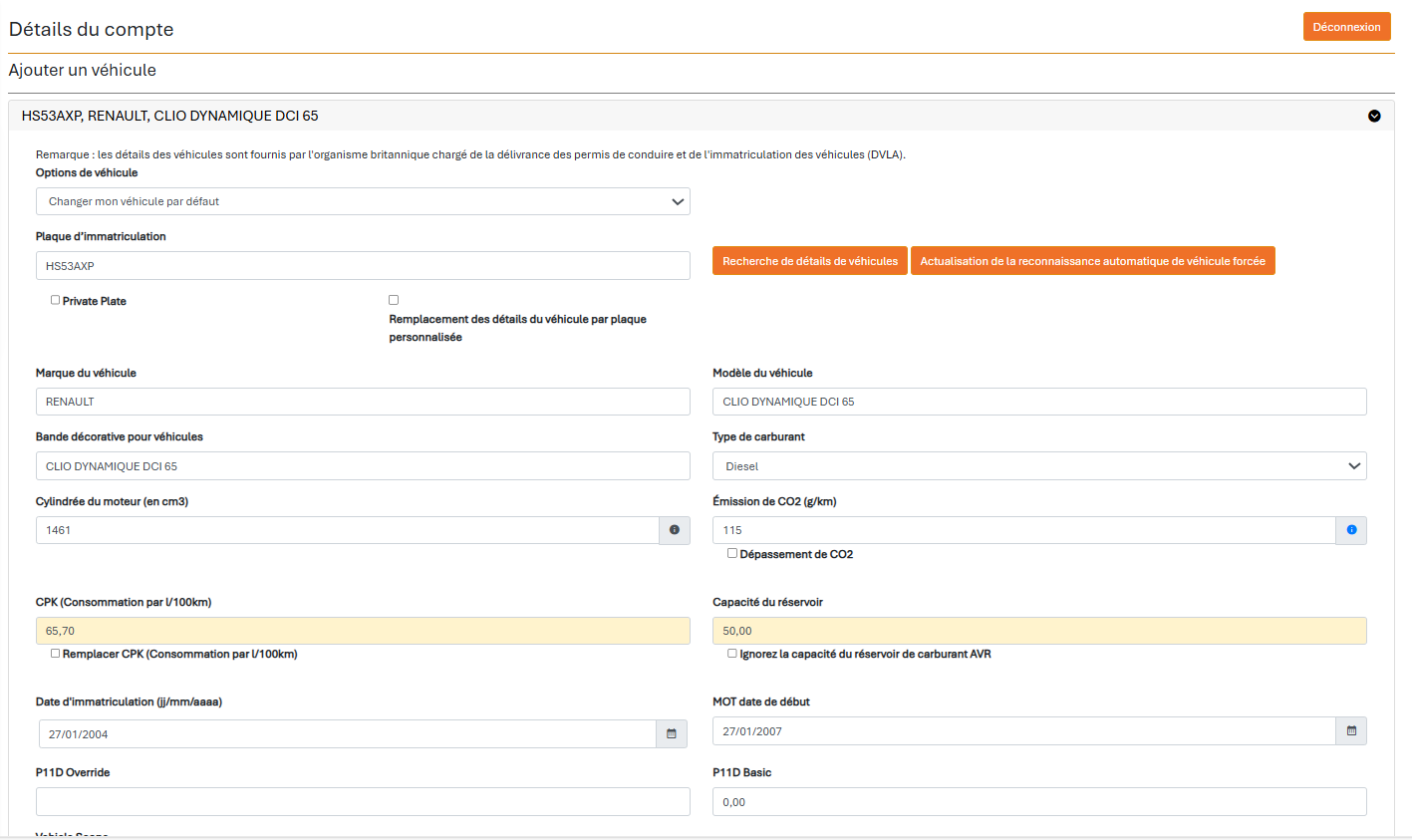The width and height of the screenshot is (1412, 840).
Task: Tick the Private Plate checkbox
Action: (55, 300)
